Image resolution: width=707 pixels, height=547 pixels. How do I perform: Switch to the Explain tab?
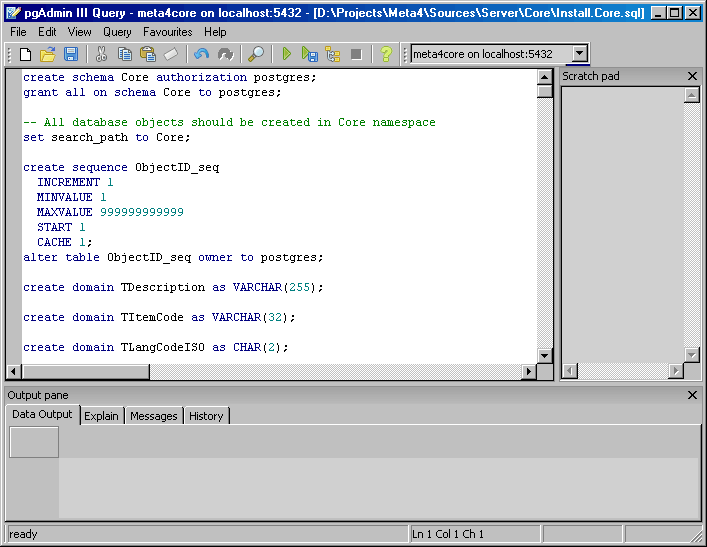(x=101, y=416)
